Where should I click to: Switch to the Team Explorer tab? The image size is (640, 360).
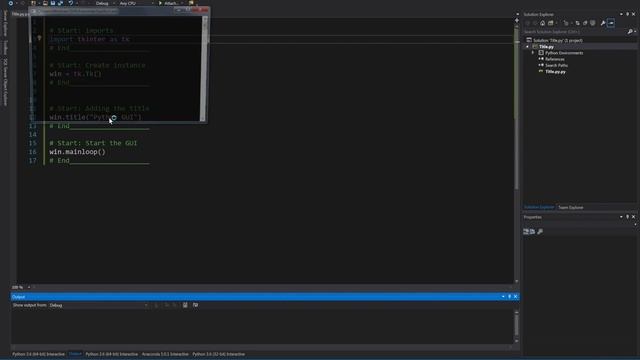571,207
